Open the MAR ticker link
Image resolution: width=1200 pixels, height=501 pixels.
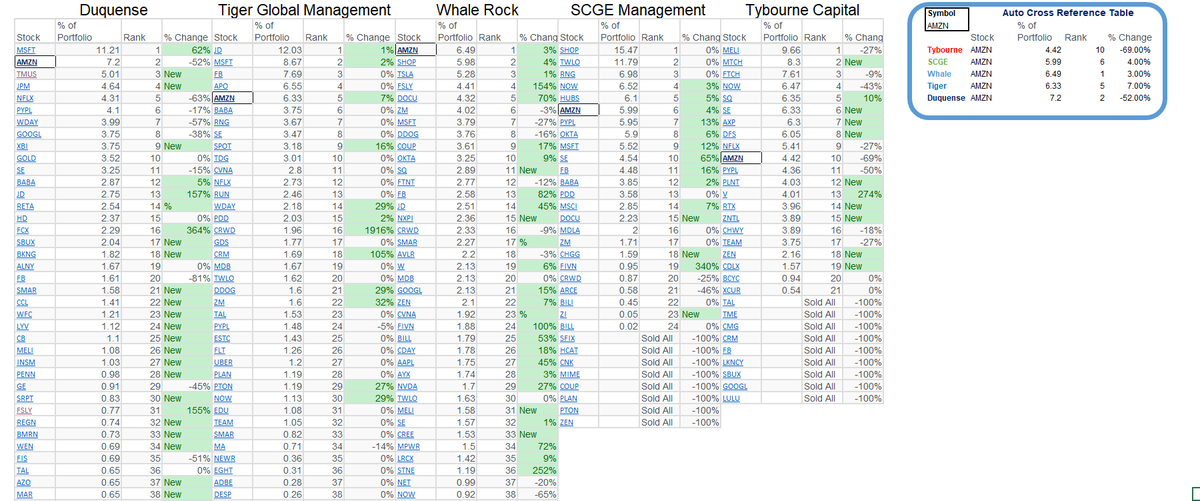(24, 495)
